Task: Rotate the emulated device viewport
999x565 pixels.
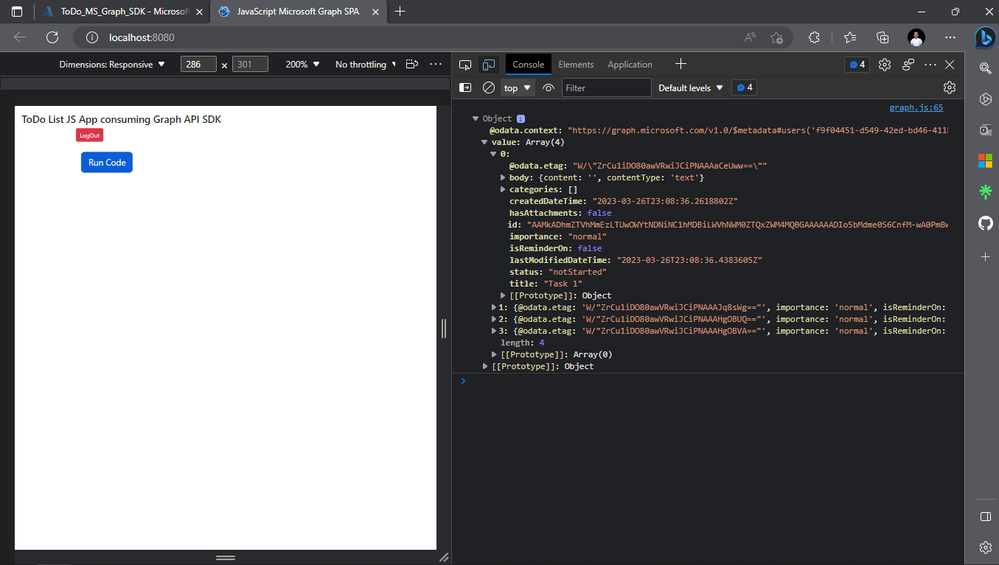Action: (412, 64)
